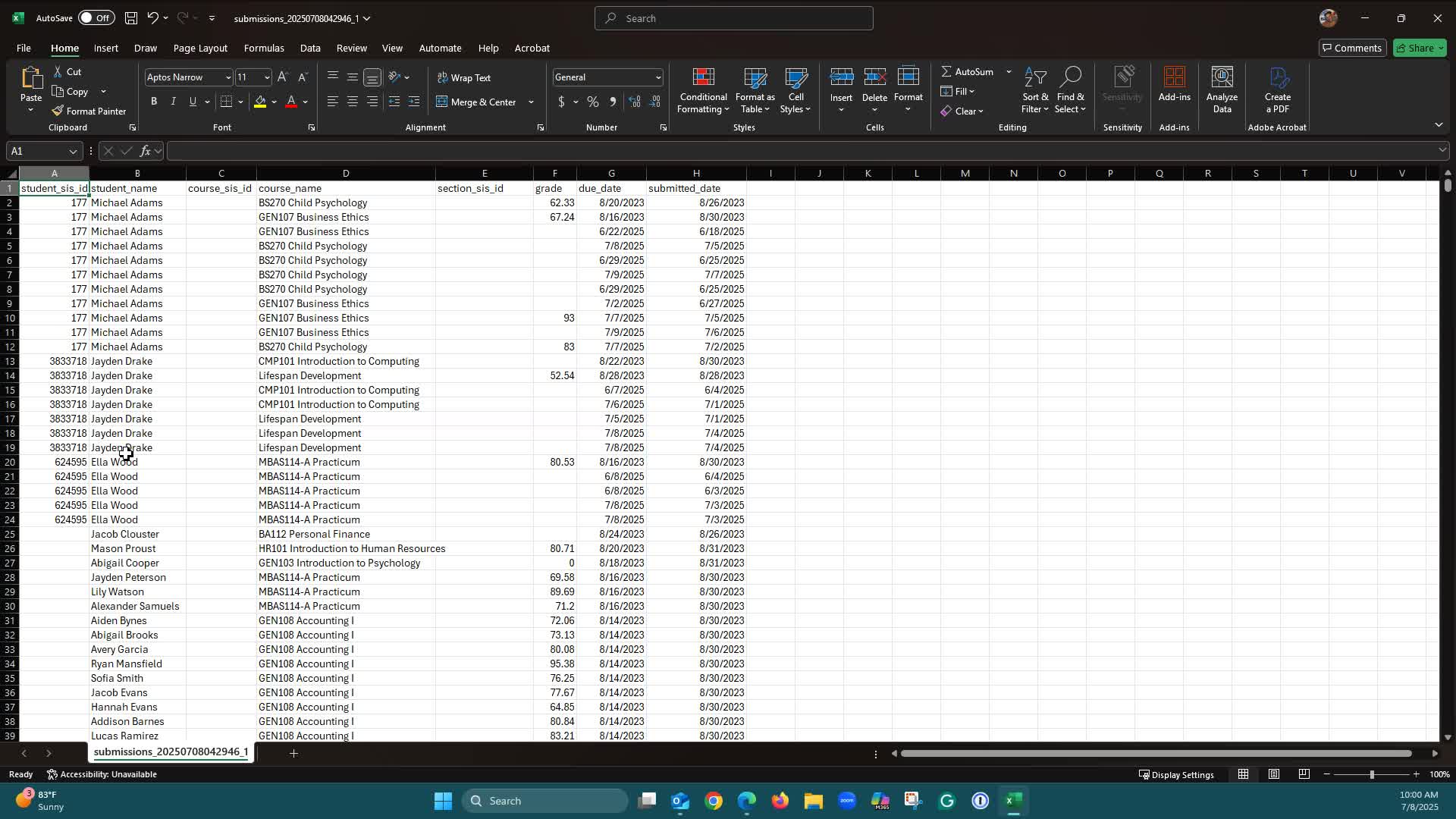
Task: Open Analyze Data pane
Action: pyautogui.click(x=1222, y=90)
